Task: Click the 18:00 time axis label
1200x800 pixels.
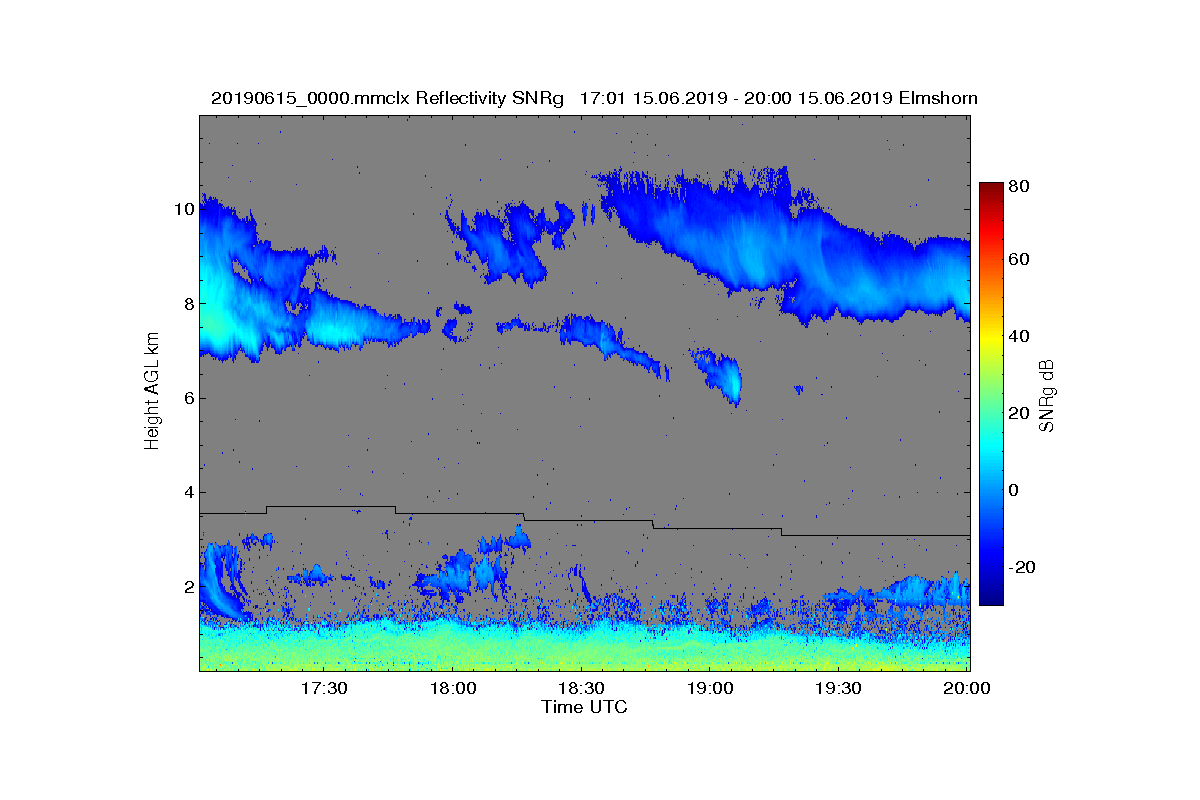Action: pos(452,688)
